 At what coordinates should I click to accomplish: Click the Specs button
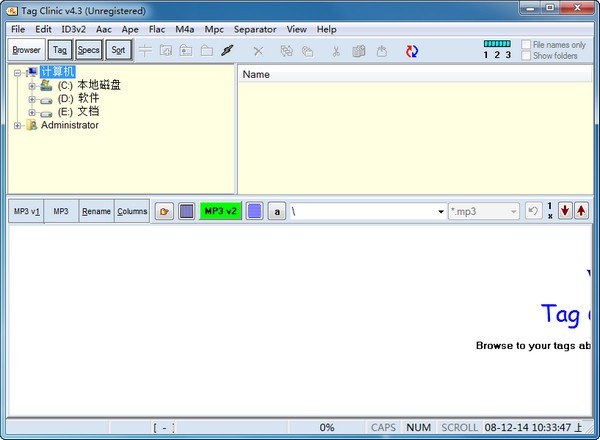pos(89,50)
